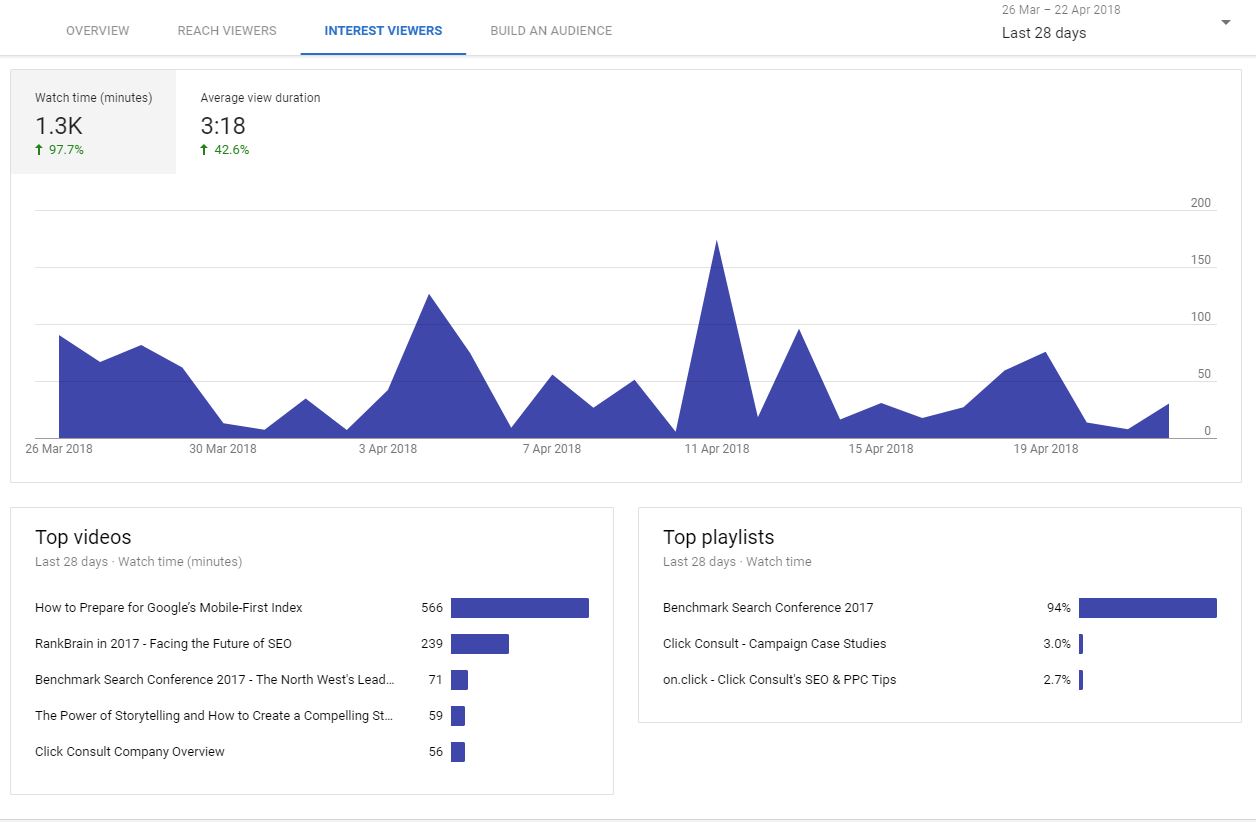The image size is (1256, 822).
Task: Click the 26 Mar – 22 Apr 2018 date text
Action: [x=1061, y=10]
